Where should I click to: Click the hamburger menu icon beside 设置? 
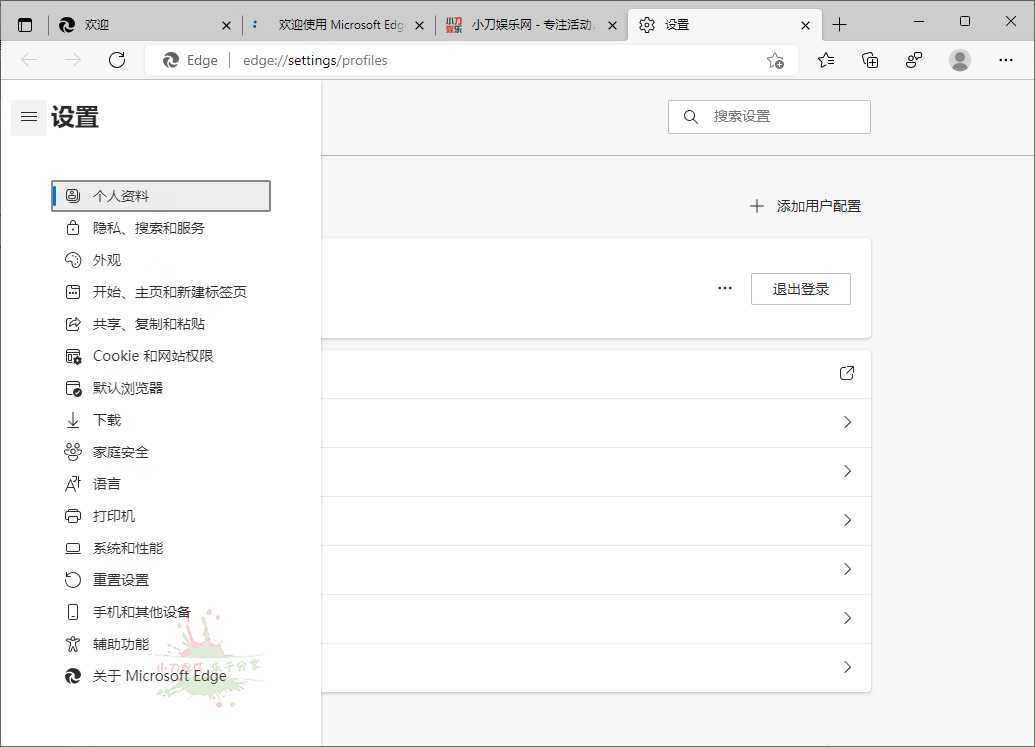(x=29, y=117)
